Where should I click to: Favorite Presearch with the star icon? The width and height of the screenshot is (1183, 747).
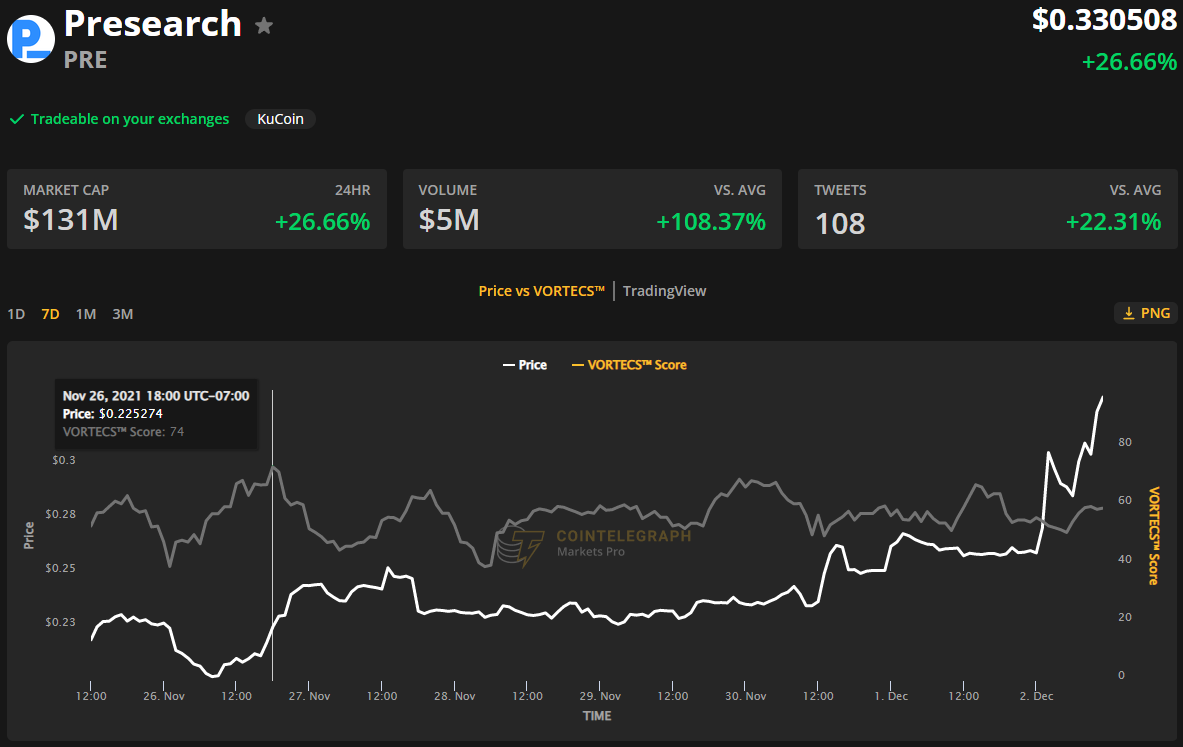tap(264, 26)
